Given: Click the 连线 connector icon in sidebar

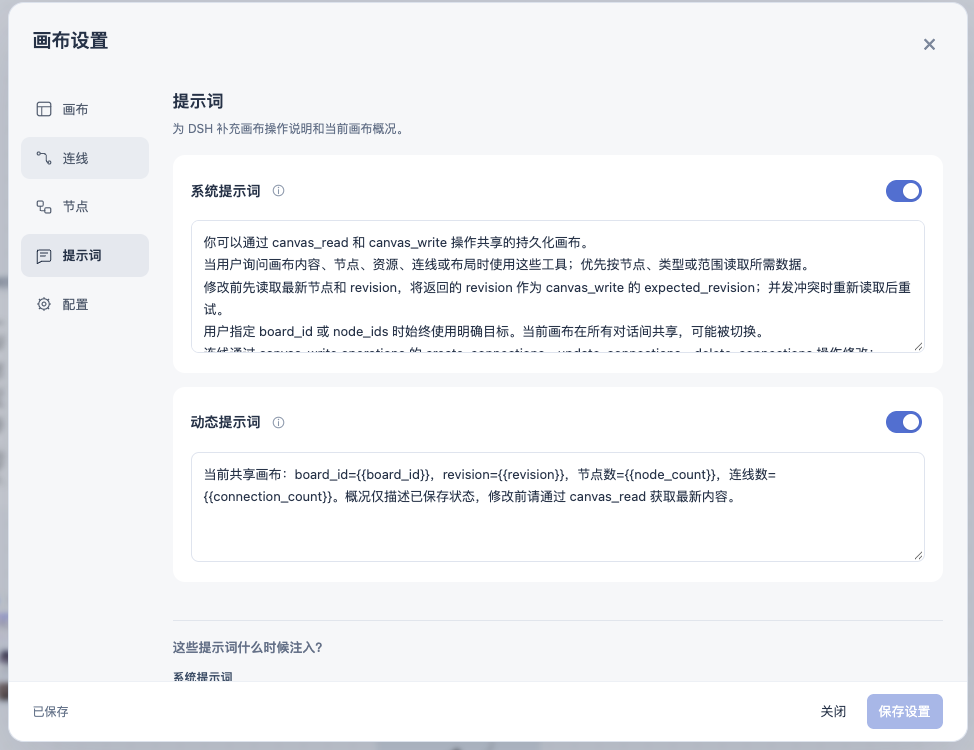Looking at the screenshot, I should pos(43,158).
